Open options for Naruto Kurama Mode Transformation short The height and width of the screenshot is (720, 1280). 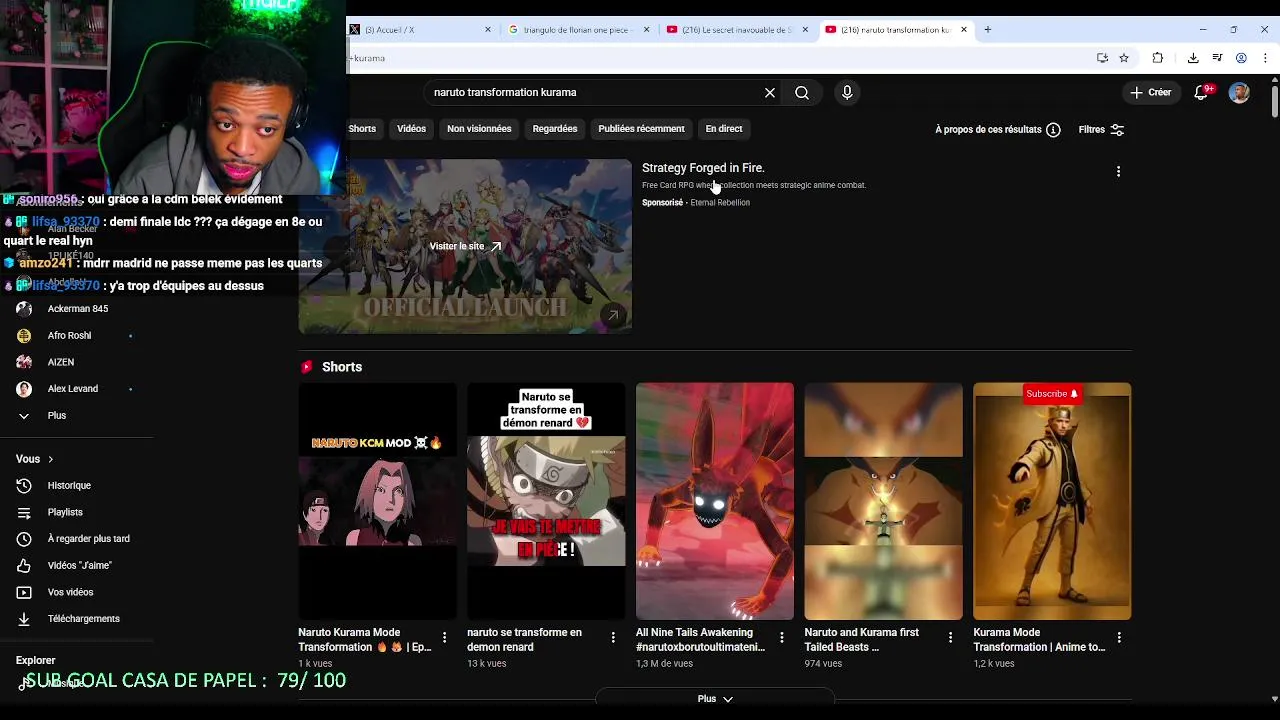pyautogui.click(x=444, y=637)
